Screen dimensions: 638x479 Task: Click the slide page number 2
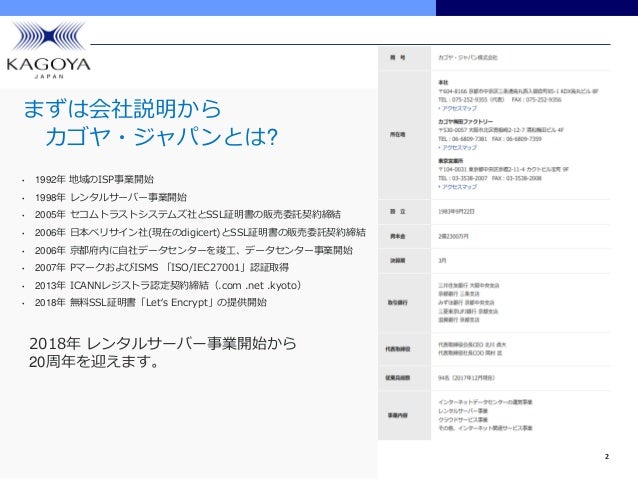(607, 457)
